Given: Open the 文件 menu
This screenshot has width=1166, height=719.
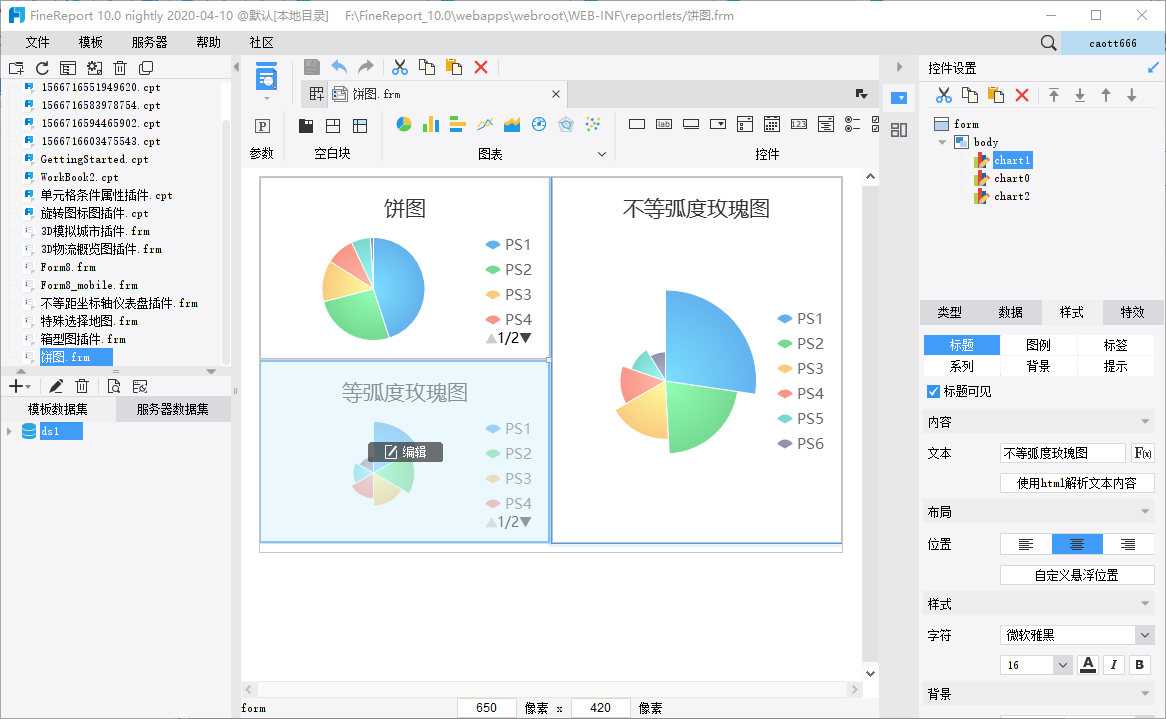Looking at the screenshot, I should [x=37, y=42].
